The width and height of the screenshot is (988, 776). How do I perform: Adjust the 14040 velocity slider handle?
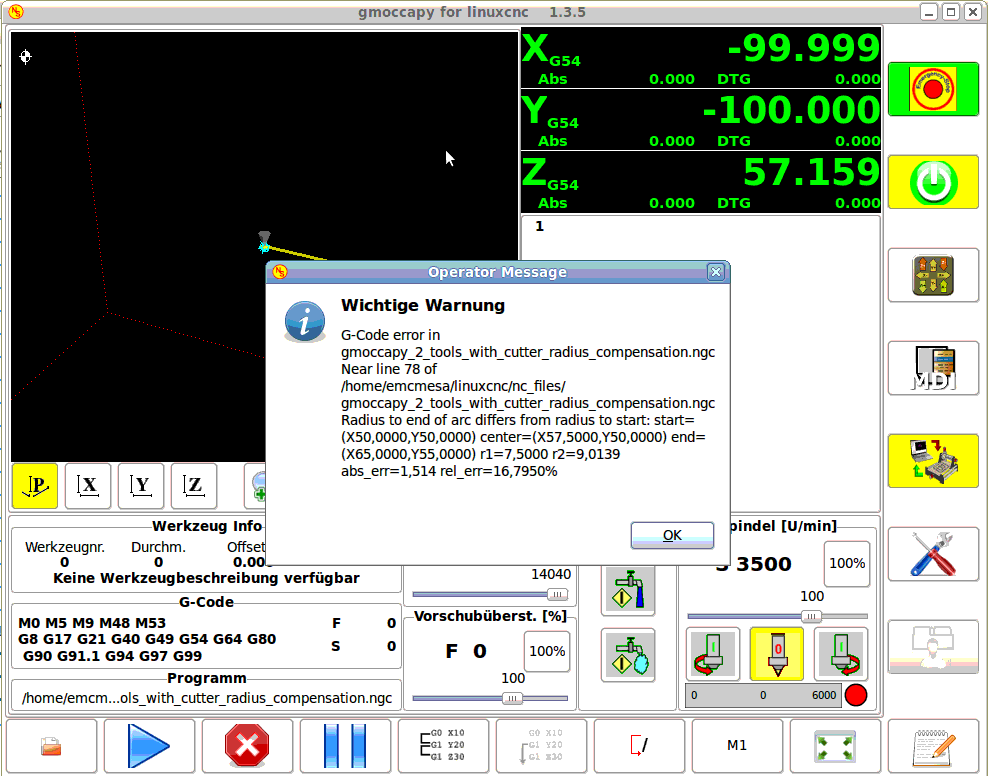[557, 595]
